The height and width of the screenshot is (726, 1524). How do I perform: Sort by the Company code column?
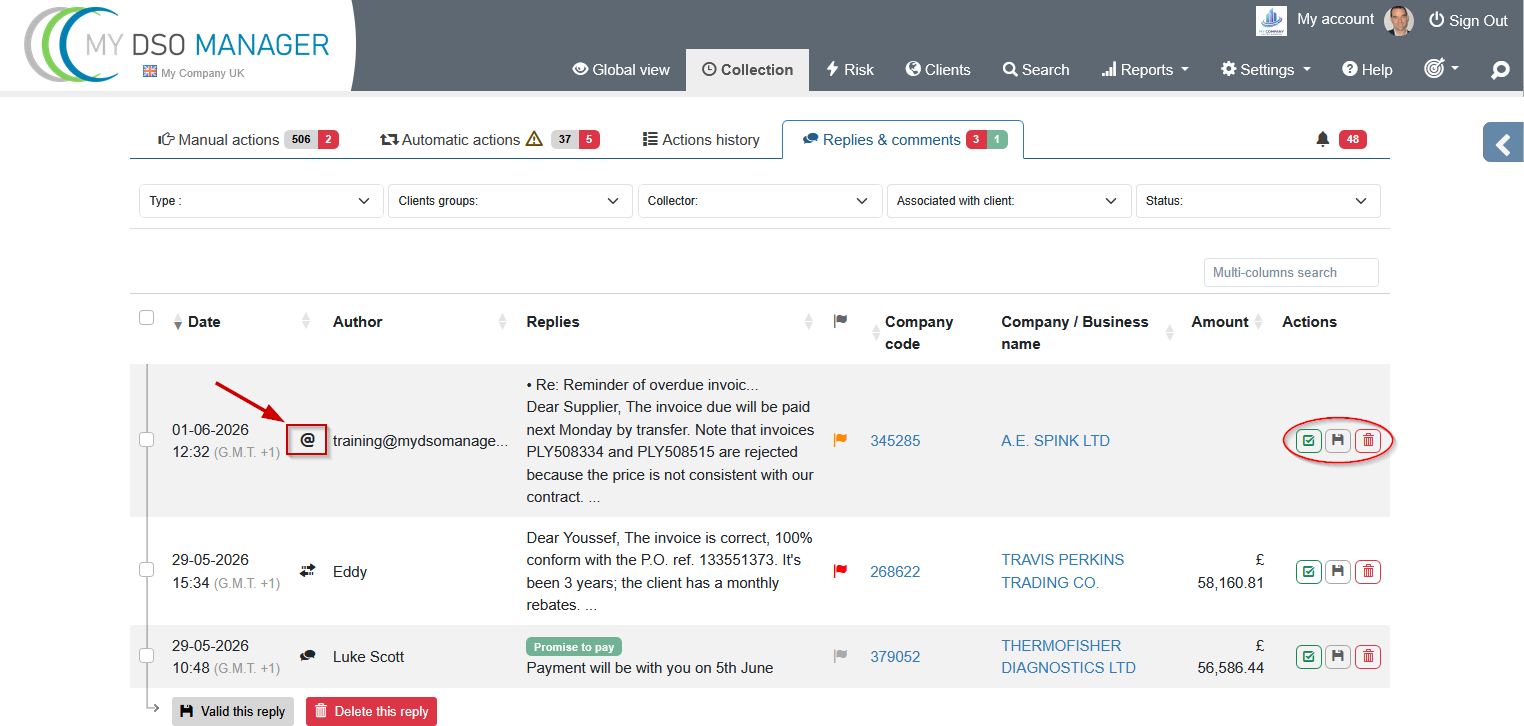919,333
